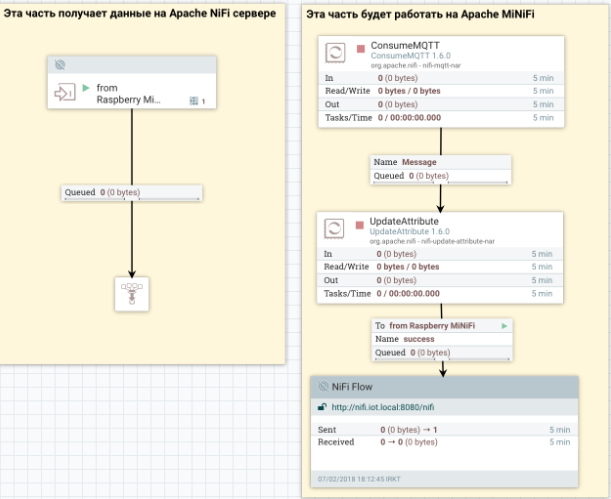Click the ConsumeMQTT Read/Write stats row
Screen dimensions: 611x499
(441, 91)
